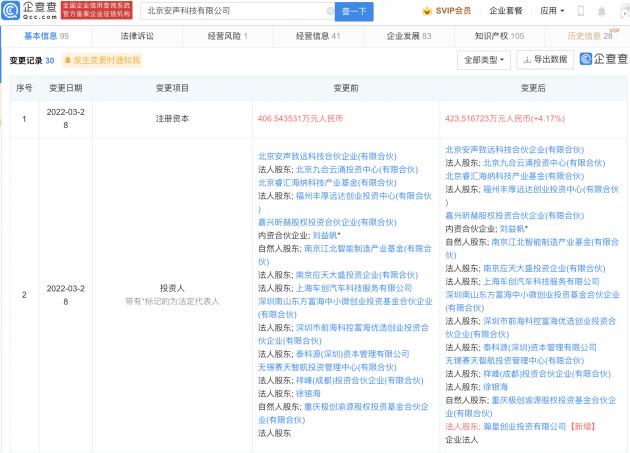Switch to 基本信息 tab
Viewport: 630px width, 453px height.
(46, 36)
